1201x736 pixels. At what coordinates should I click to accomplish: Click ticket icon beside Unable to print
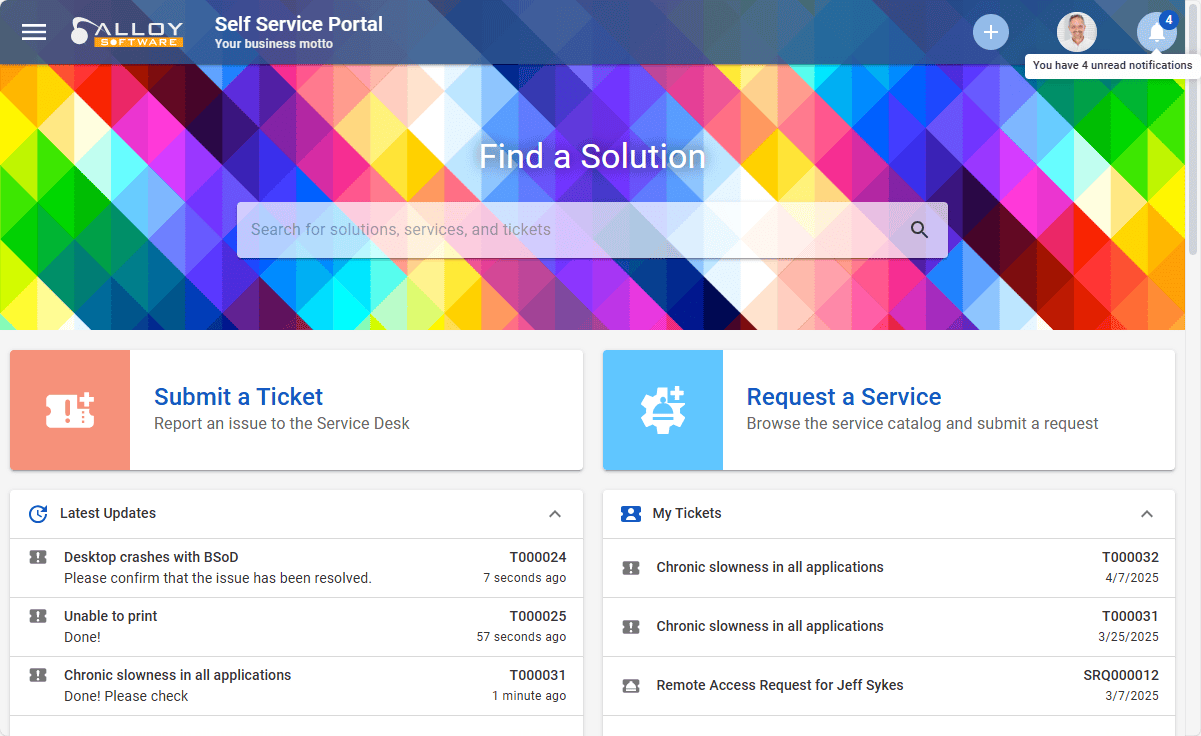click(38, 617)
